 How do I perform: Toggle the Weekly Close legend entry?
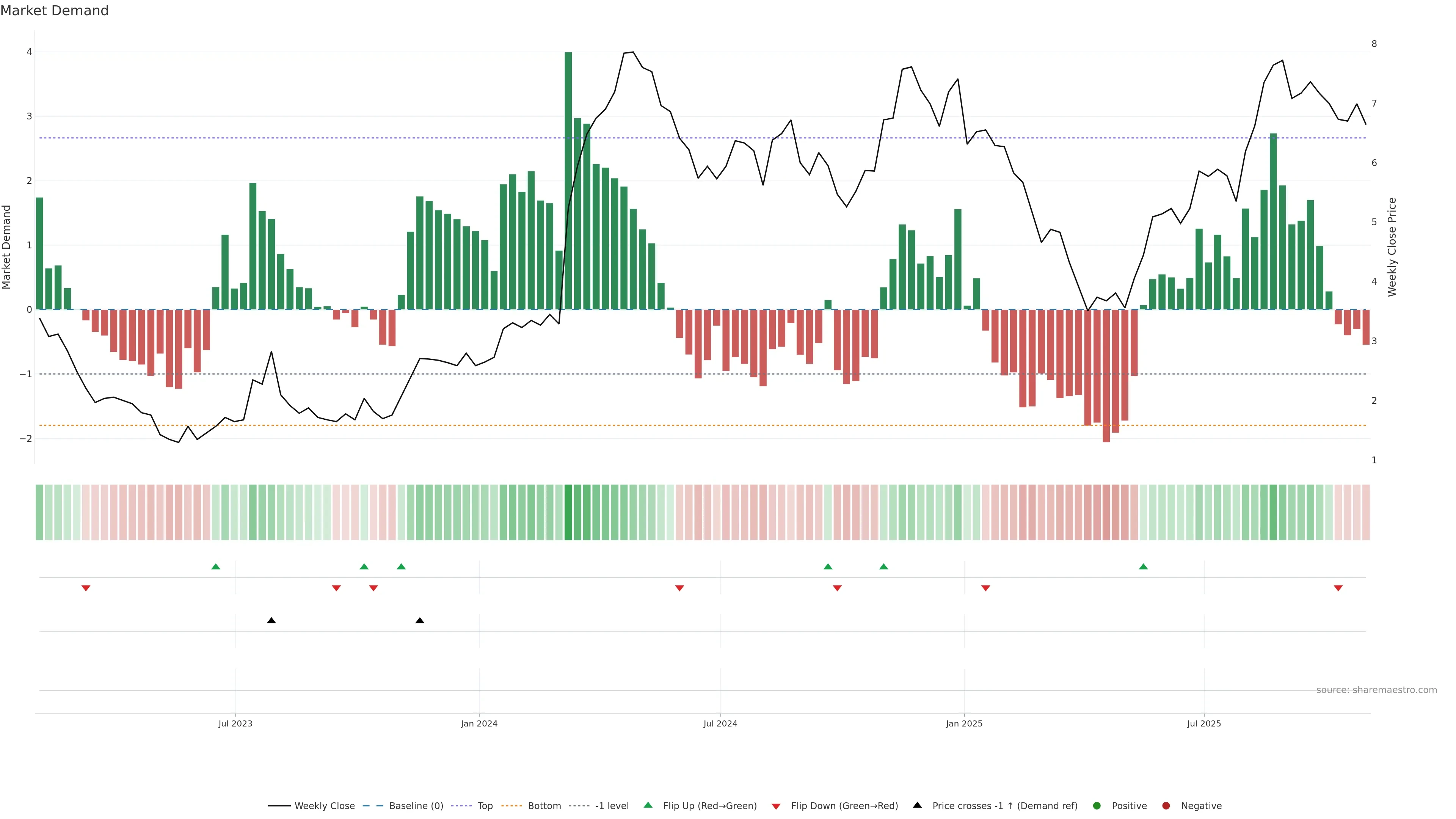point(325,806)
